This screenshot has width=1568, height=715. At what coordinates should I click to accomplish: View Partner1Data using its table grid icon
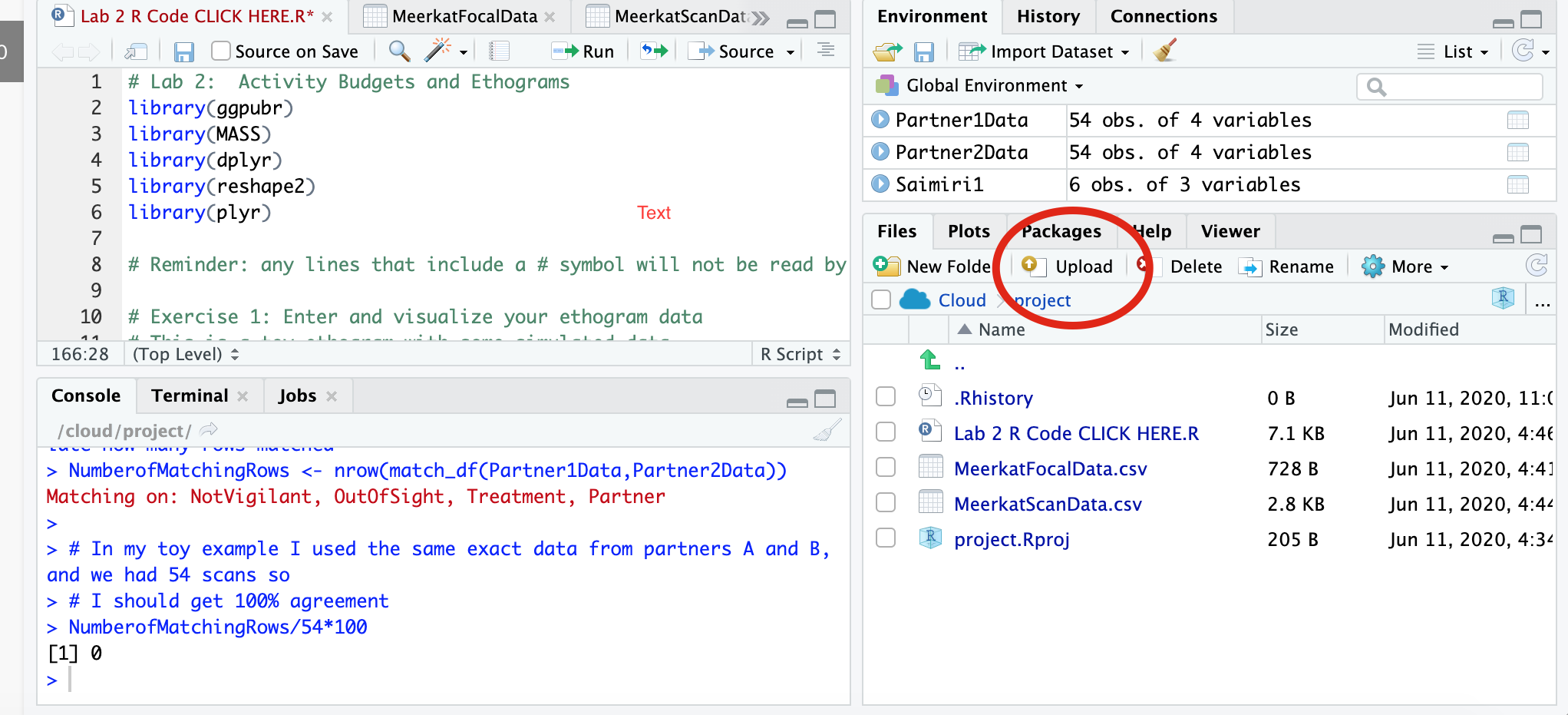coord(1517,121)
